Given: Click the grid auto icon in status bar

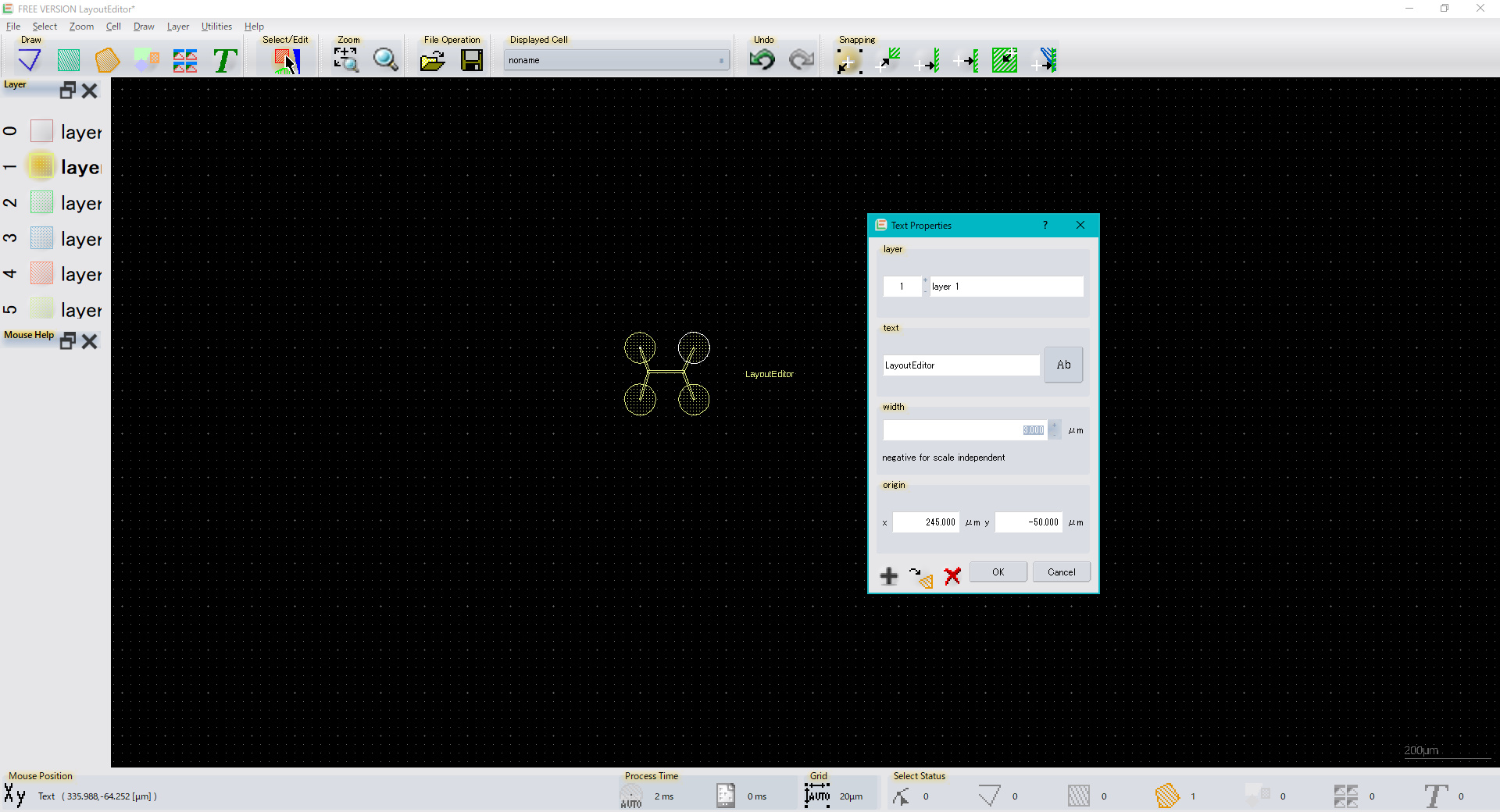Looking at the screenshot, I should 817,796.
